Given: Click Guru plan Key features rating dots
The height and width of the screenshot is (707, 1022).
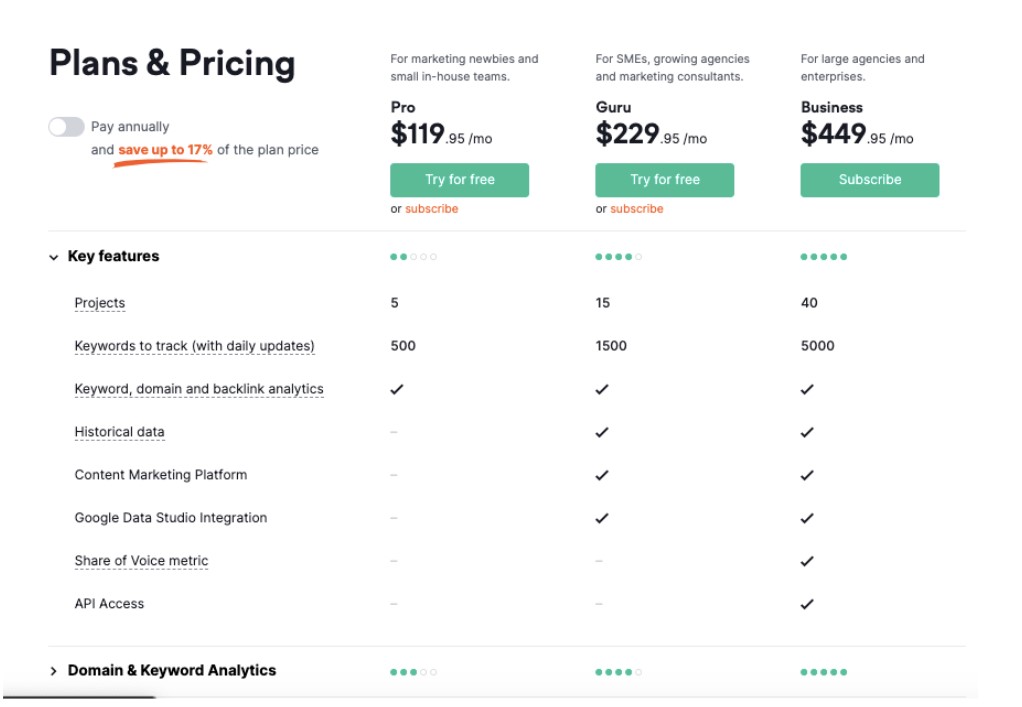Looking at the screenshot, I should [618, 257].
